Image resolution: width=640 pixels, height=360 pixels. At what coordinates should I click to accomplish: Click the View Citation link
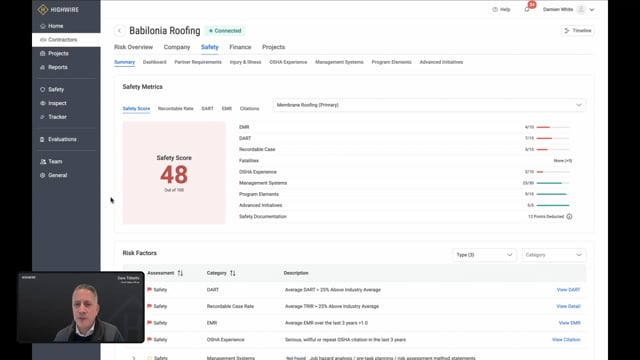pos(566,340)
